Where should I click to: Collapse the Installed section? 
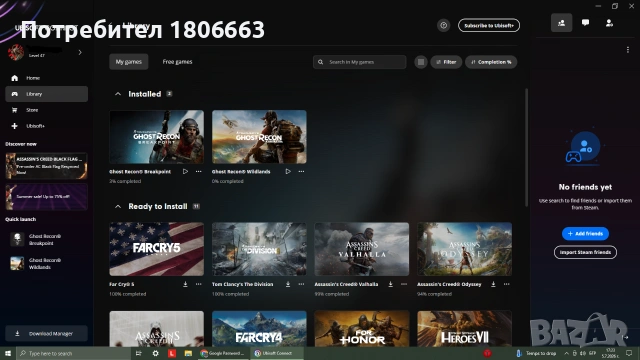(x=118, y=94)
